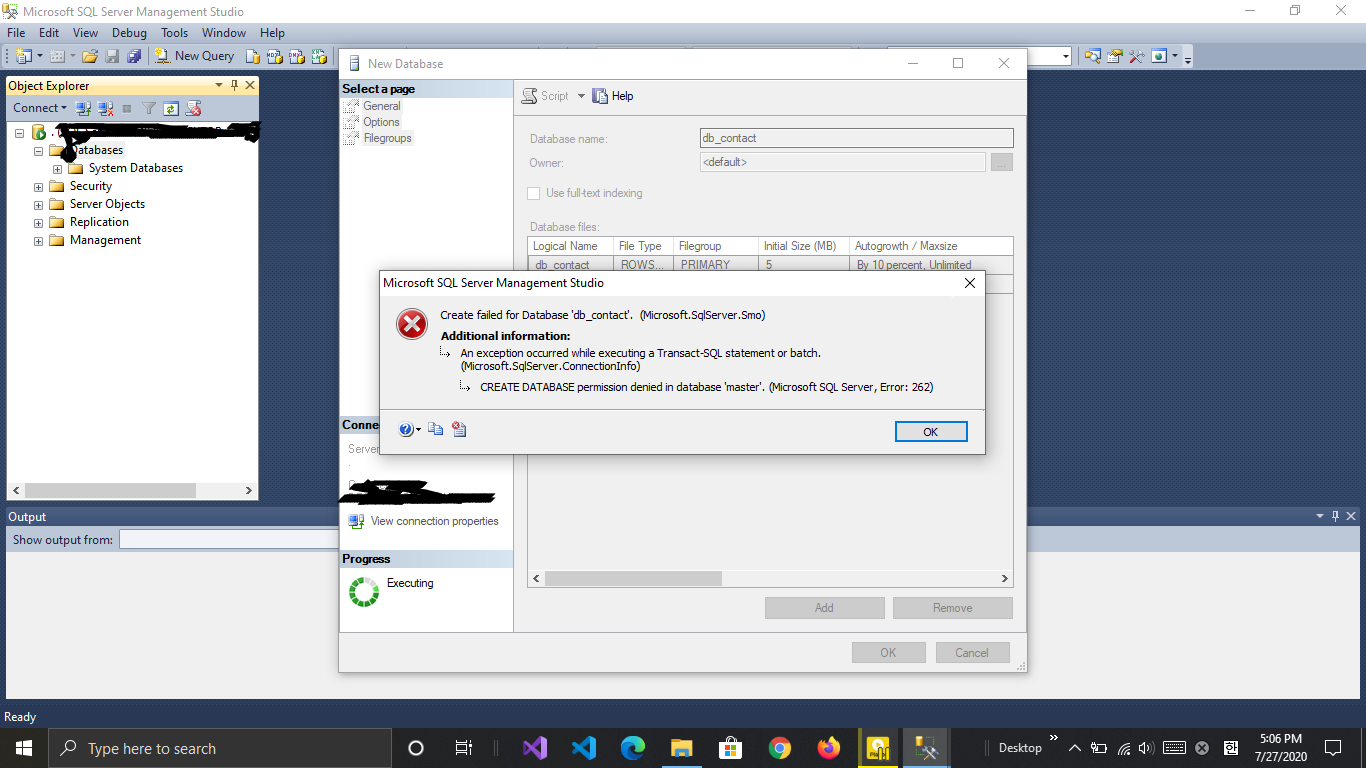
Task: Open the Tools menu
Action: pyautogui.click(x=175, y=33)
